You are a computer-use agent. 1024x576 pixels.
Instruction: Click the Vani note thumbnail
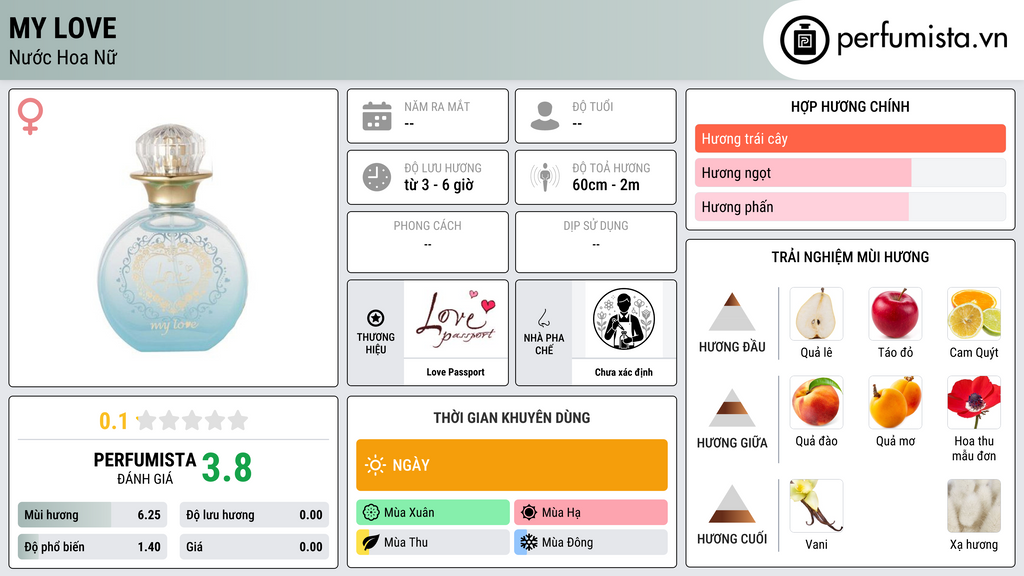pyautogui.click(x=816, y=506)
